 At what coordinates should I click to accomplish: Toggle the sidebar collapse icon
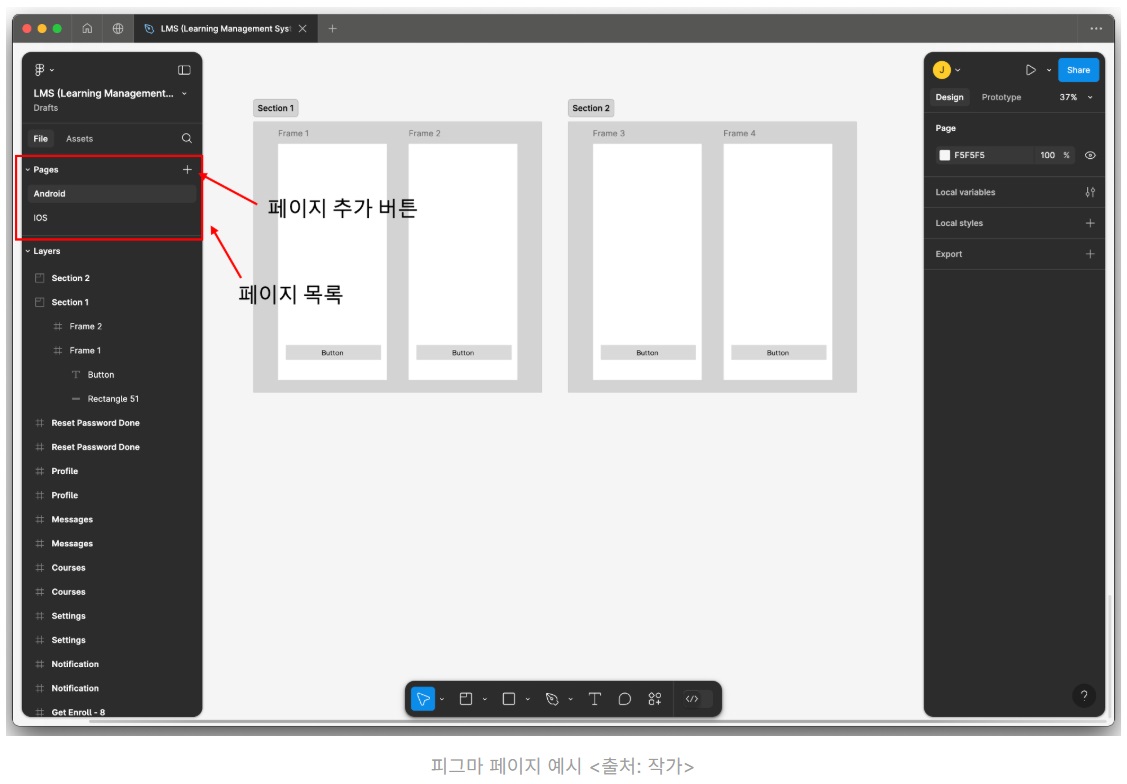pos(184,70)
